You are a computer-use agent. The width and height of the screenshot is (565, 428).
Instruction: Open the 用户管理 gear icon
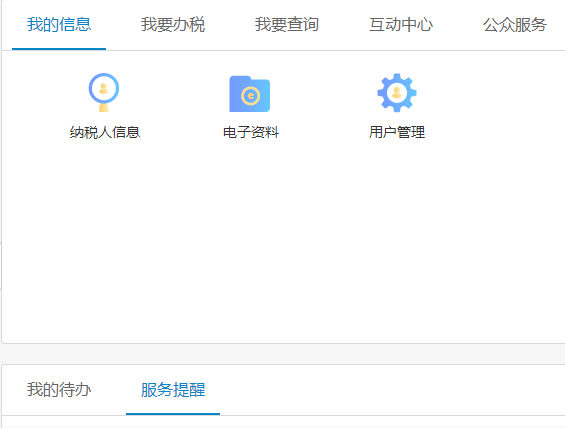click(397, 93)
